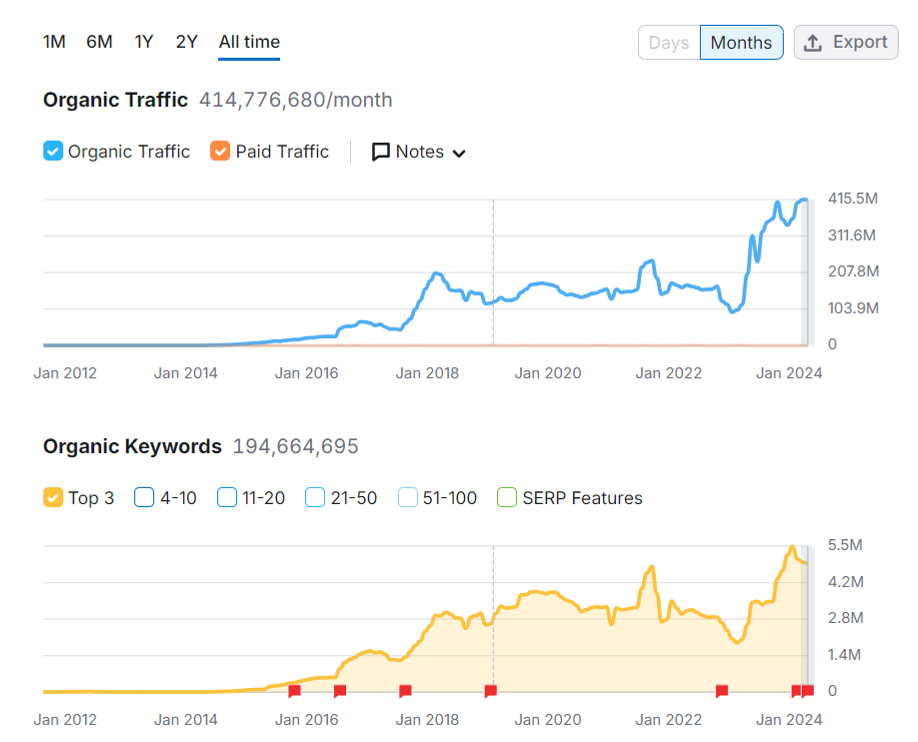Enable the 11-20 keywords checkbox
918x742 pixels.
point(226,498)
